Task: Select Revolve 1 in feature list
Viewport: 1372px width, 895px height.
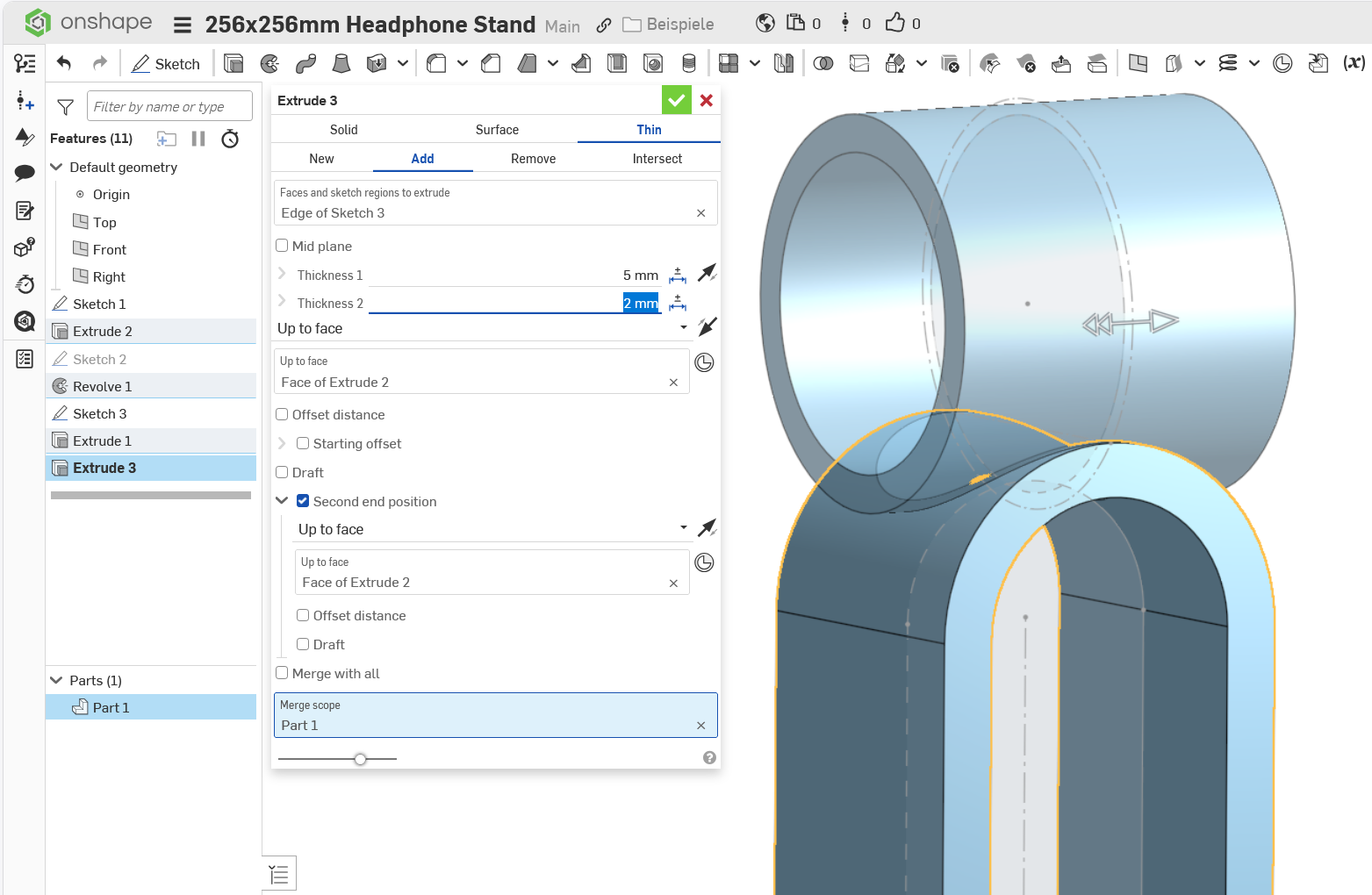Action: coord(151,386)
